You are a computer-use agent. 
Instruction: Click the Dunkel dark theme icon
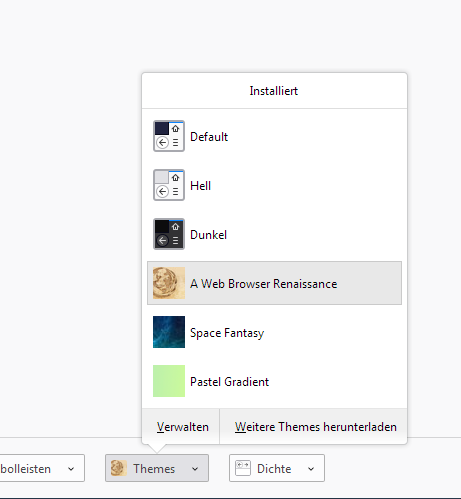coord(169,234)
